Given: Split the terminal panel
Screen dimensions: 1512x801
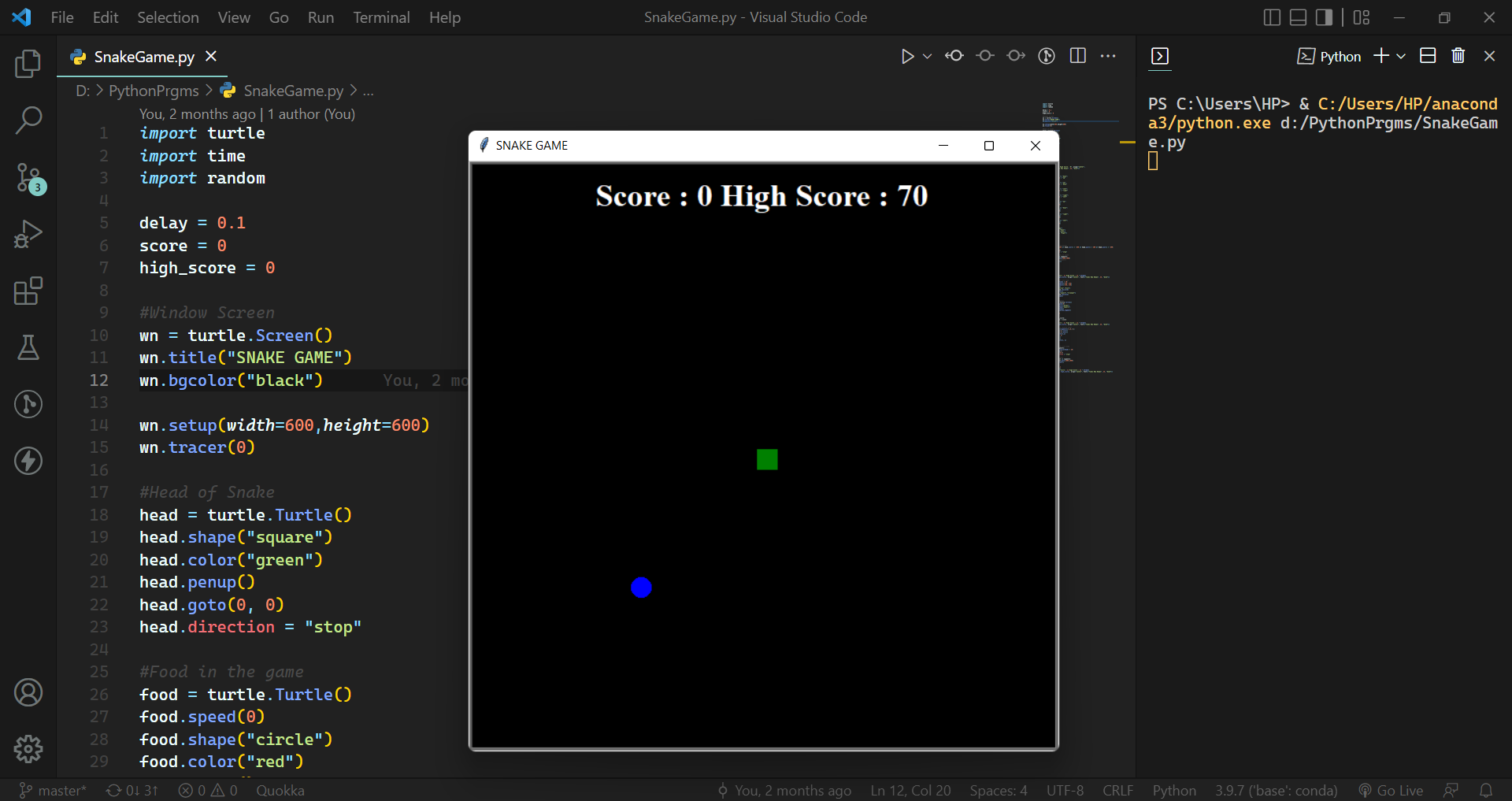Looking at the screenshot, I should (1428, 56).
